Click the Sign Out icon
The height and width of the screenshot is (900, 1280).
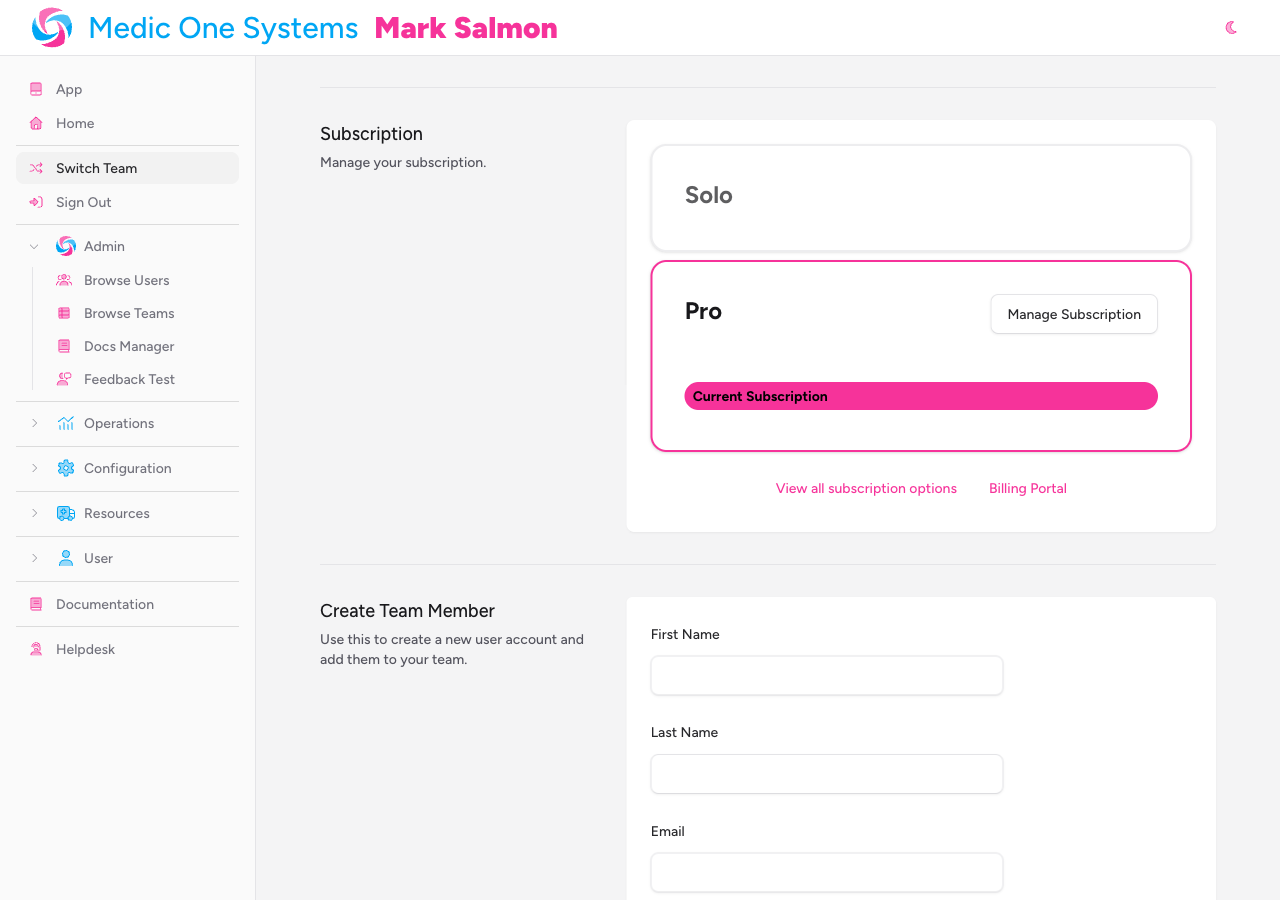point(34,202)
